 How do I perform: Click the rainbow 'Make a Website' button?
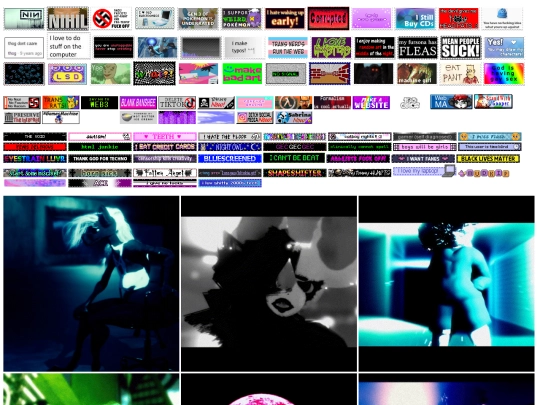pos(371,103)
